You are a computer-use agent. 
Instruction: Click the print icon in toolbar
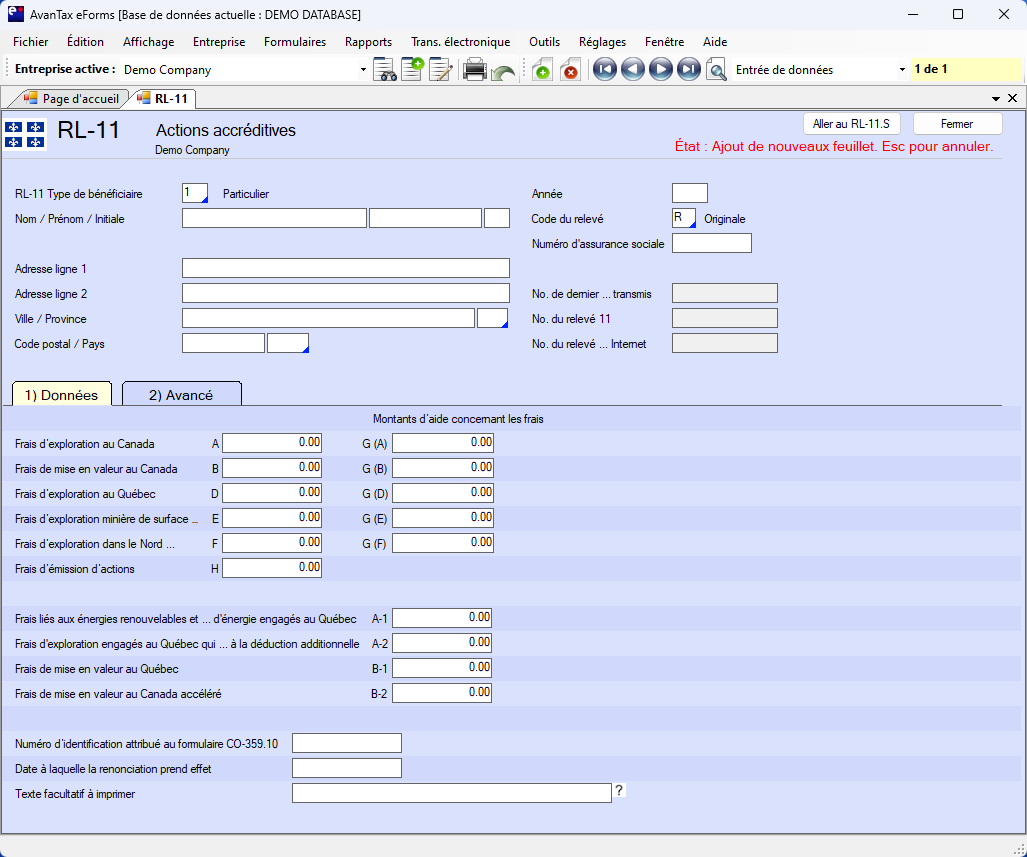[474, 70]
